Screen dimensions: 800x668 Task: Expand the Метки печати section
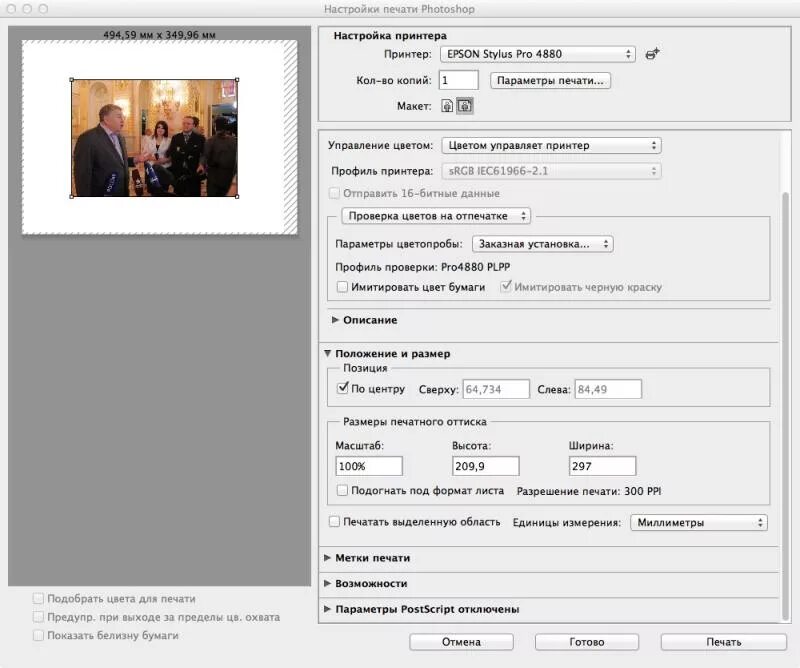click(328, 558)
